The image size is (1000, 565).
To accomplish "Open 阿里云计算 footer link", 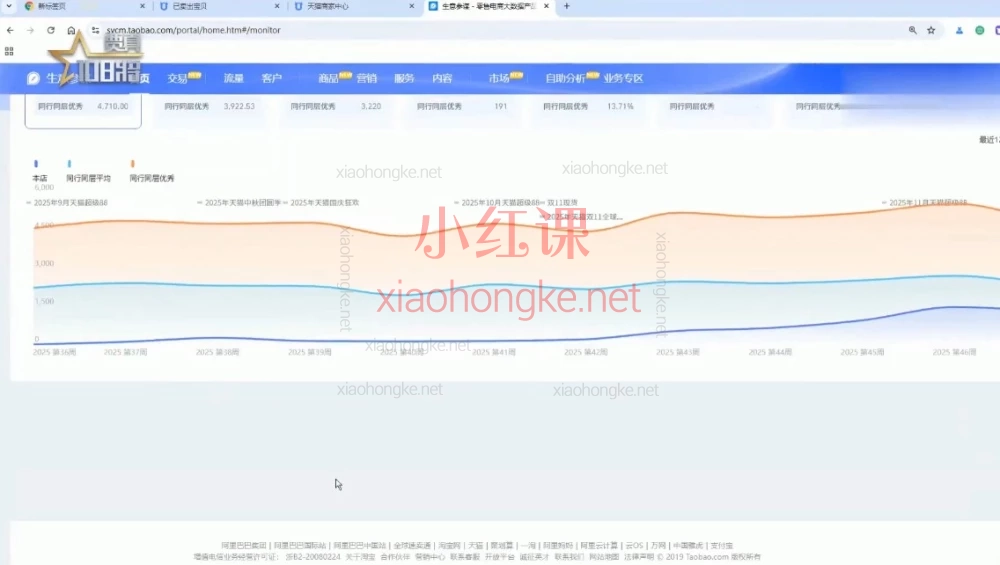I will click(x=599, y=546).
